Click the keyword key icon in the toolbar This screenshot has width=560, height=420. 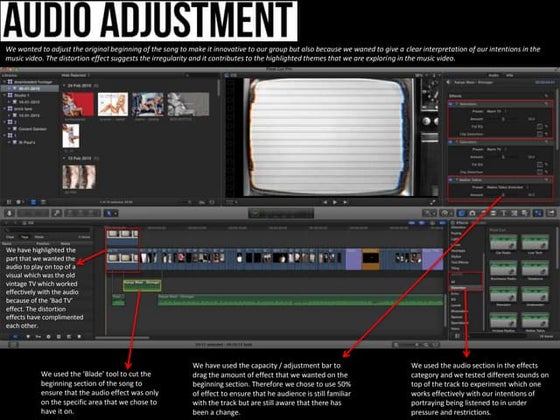tap(56, 213)
